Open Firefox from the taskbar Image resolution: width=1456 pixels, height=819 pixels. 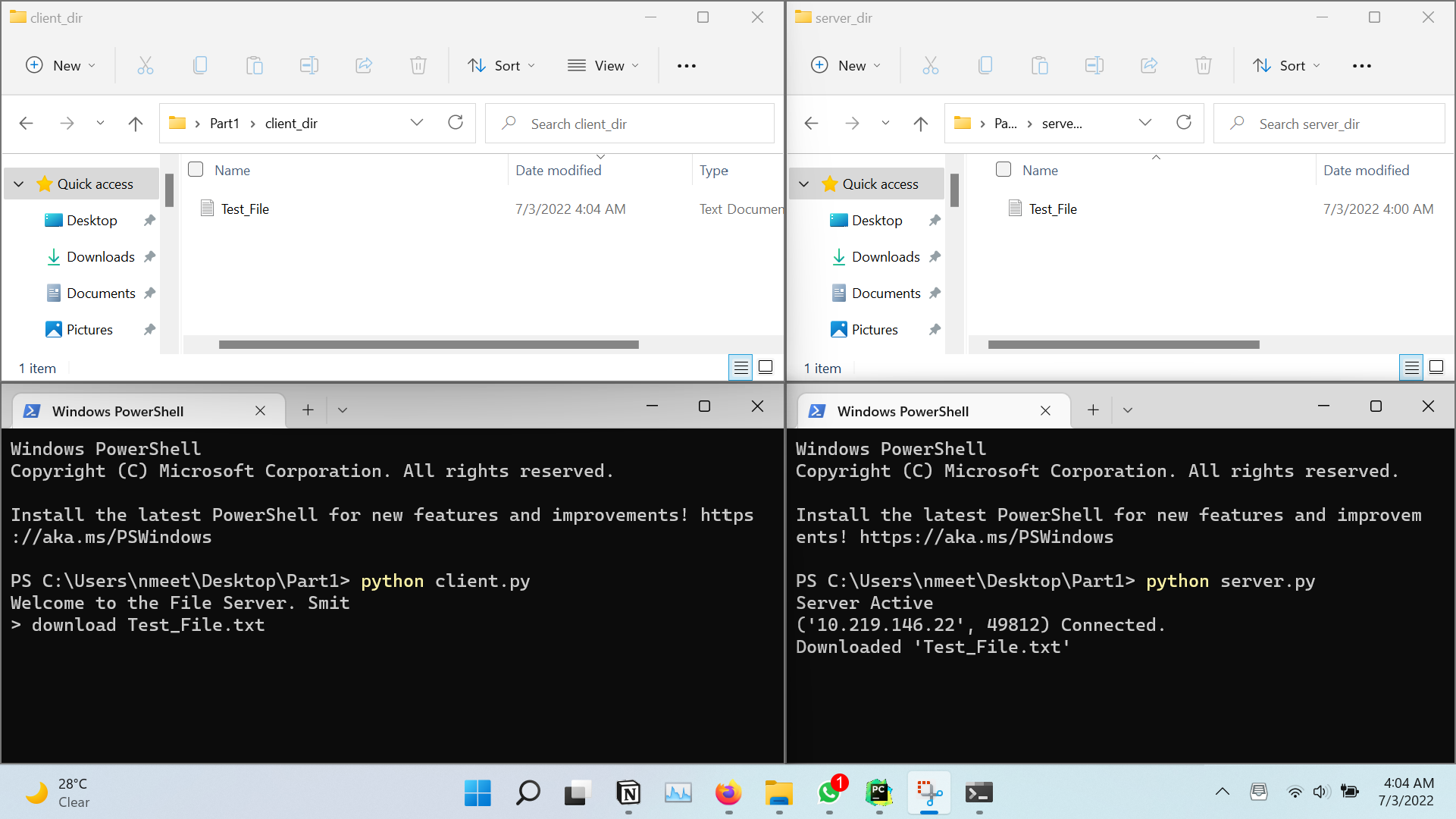point(728,793)
